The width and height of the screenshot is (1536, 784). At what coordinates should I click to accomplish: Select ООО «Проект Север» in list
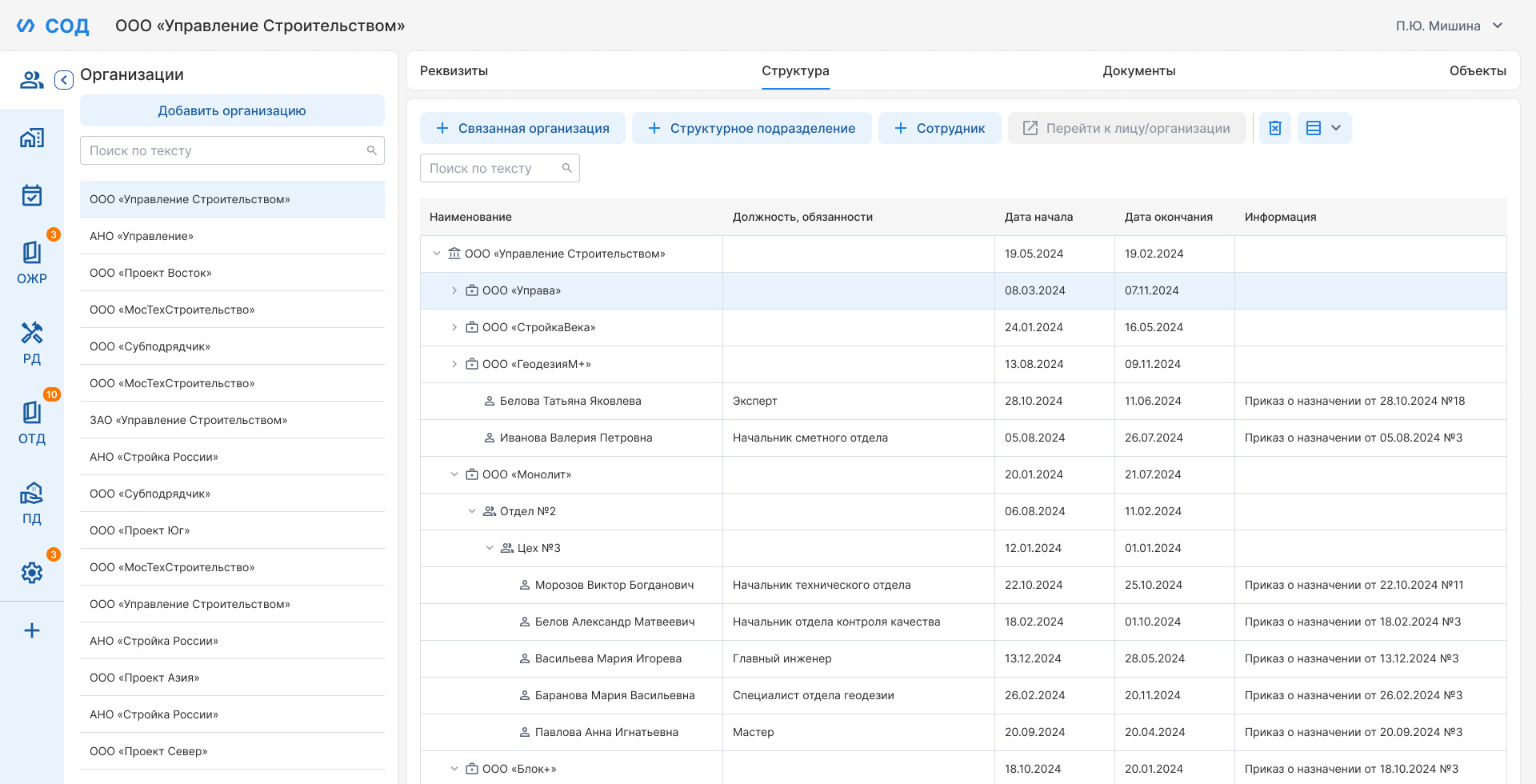232,751
